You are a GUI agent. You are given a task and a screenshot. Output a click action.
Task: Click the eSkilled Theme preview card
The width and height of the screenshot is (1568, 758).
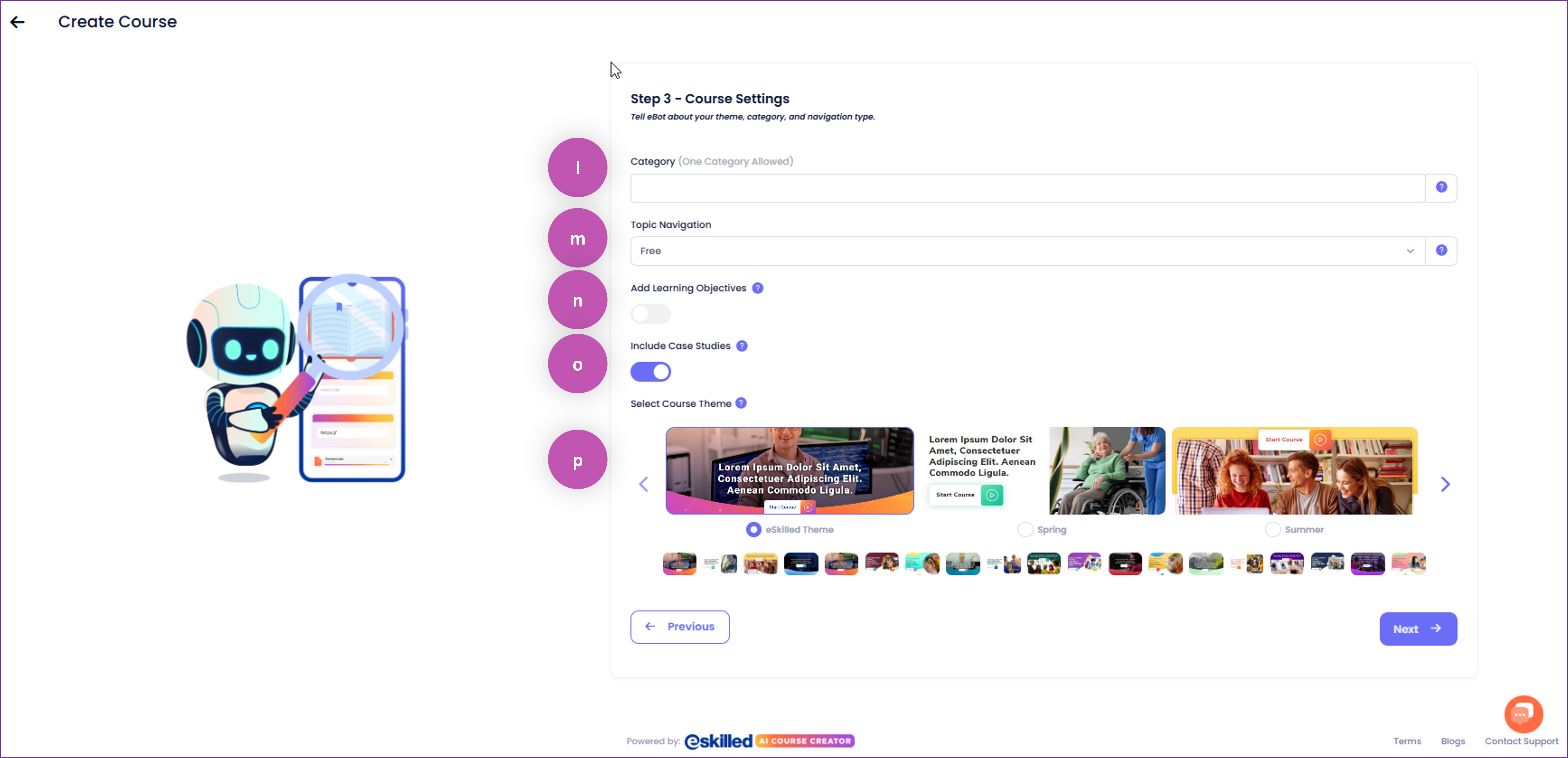(790, 471)
